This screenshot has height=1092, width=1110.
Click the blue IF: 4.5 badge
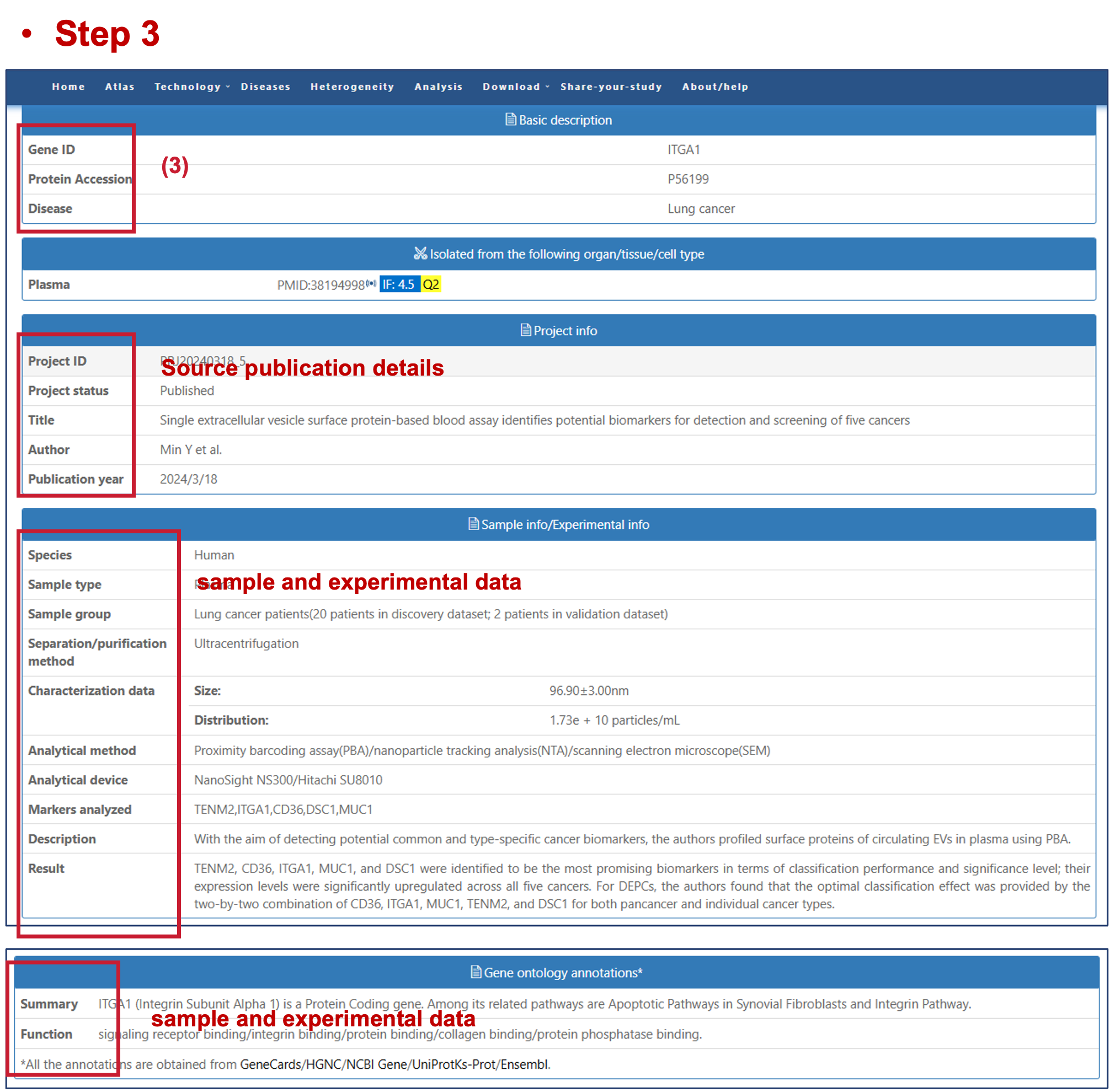tap(399, 285)
